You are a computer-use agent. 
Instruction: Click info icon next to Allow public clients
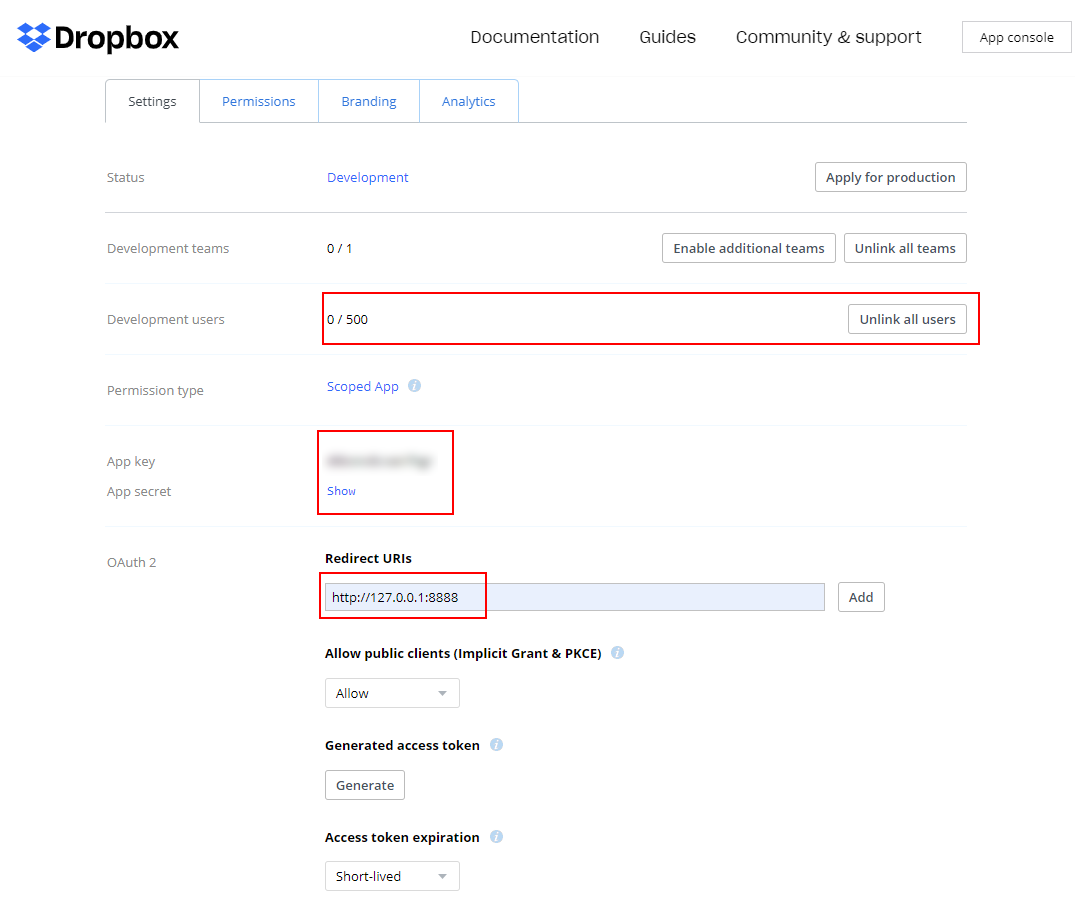coord(617,653)
